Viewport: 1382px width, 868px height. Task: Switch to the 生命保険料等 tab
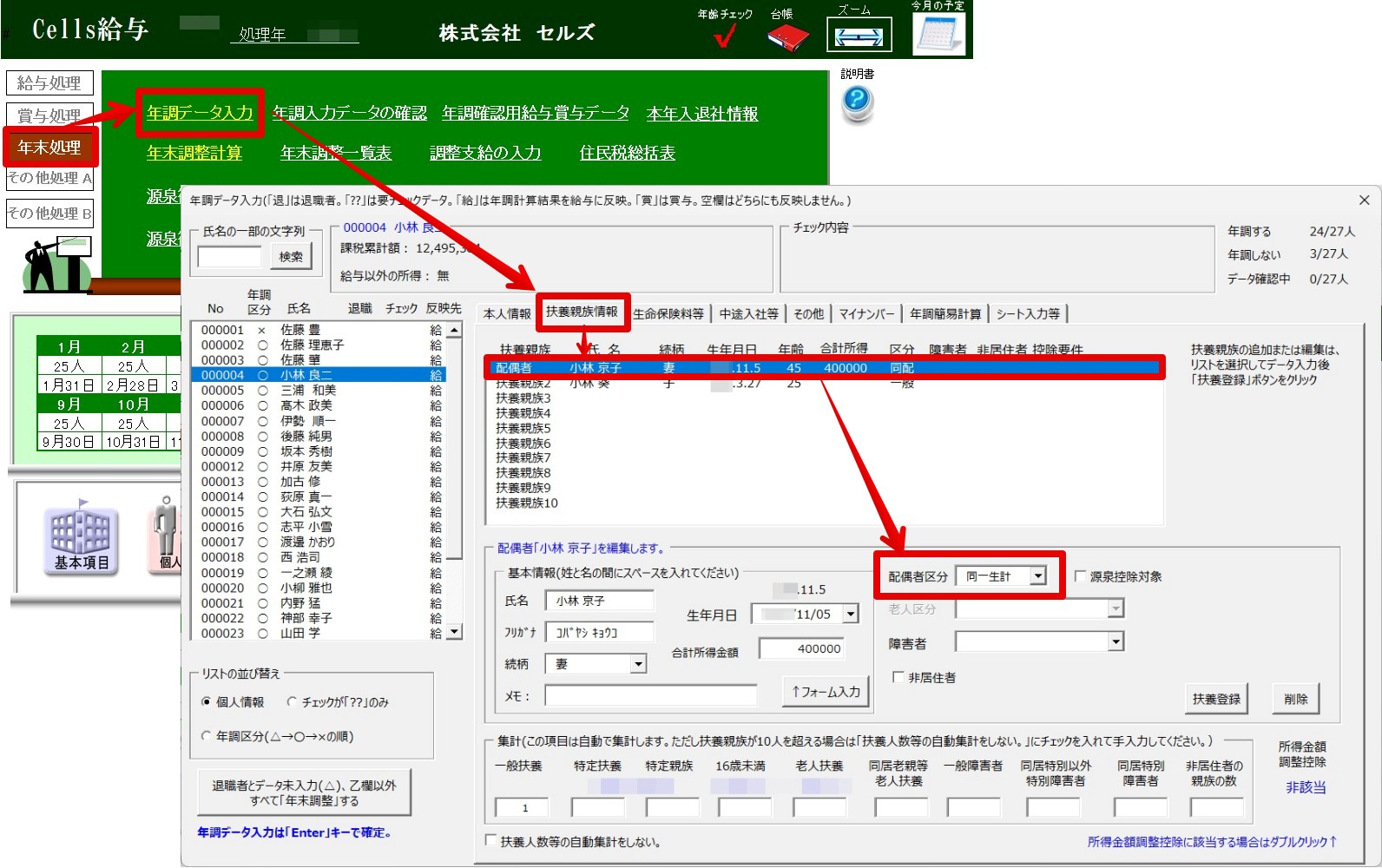pos(668,314)
